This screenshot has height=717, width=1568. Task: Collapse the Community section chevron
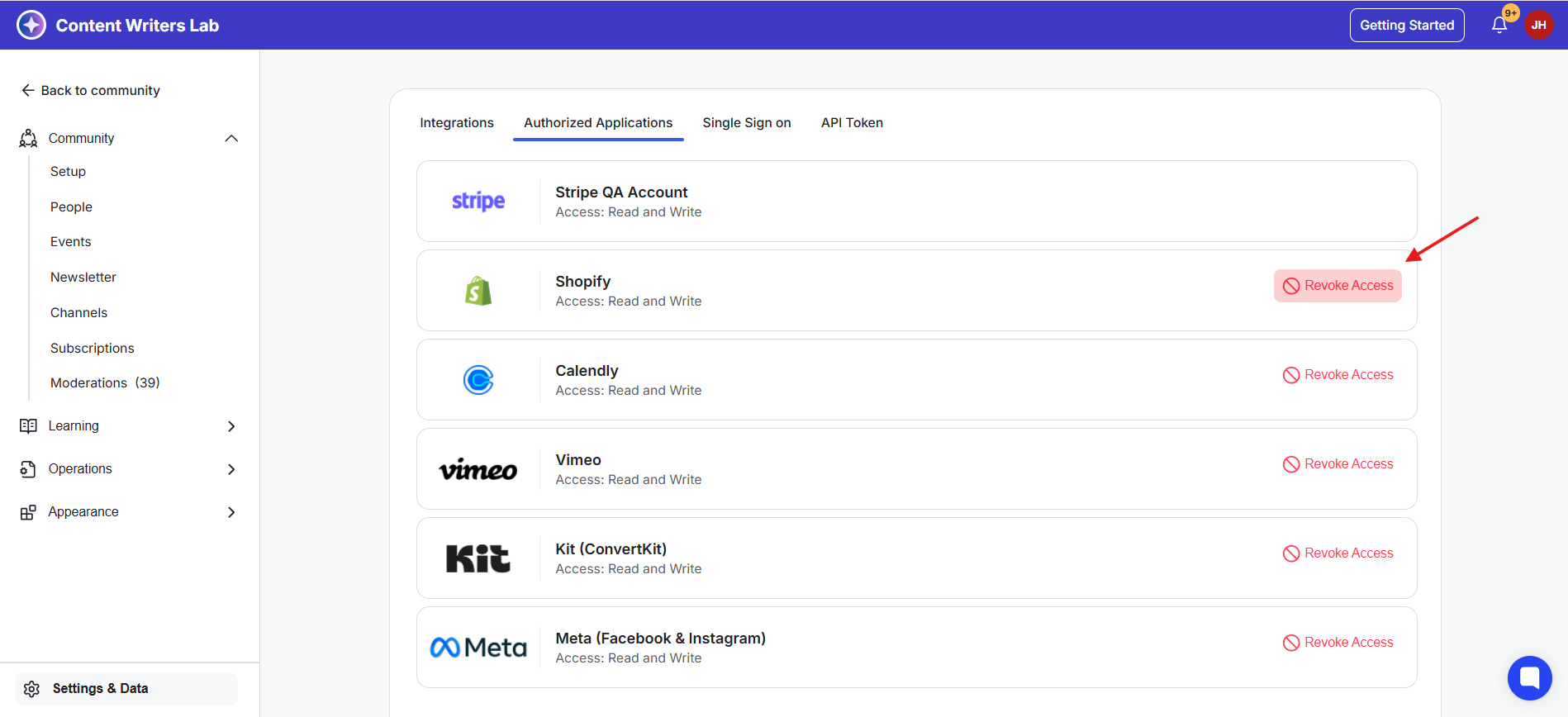pos(231,138)
